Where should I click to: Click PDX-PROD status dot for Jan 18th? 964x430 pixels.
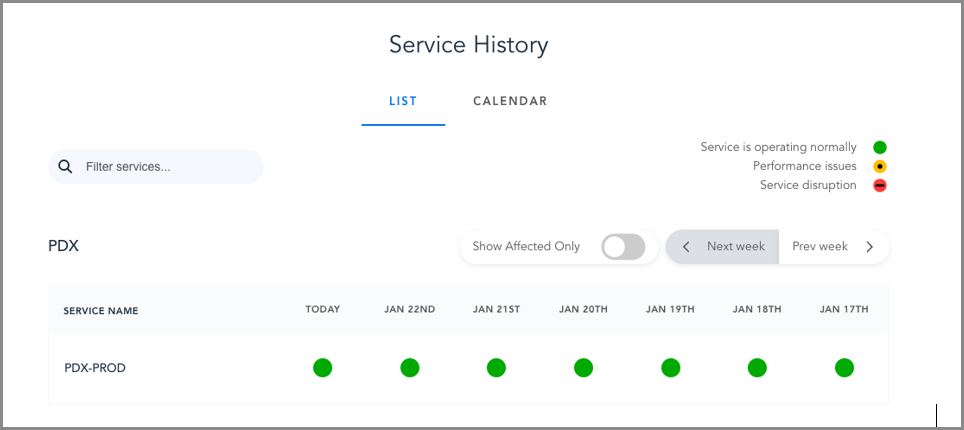point(757,368)
